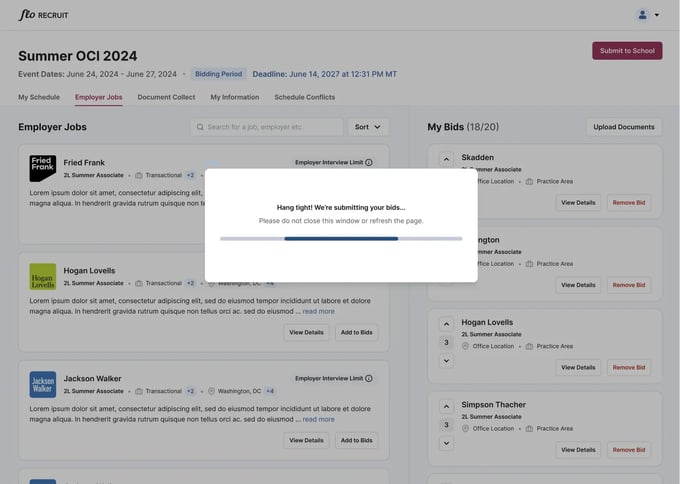Remove the Hogan Lovells bid
Image resolution: width=680 pixels, height=484 pixels.
629,367
